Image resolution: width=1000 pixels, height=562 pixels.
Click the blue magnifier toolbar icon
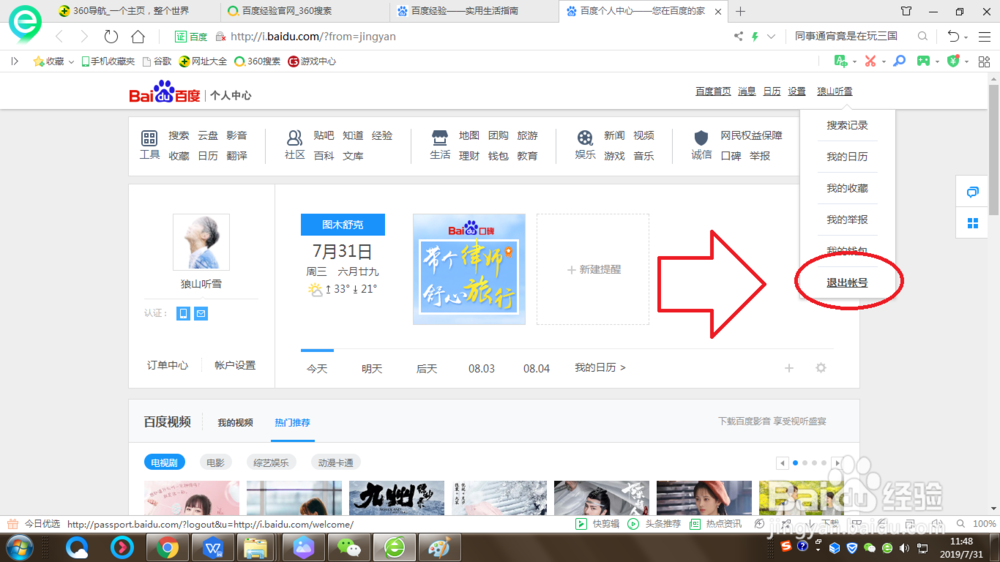click(899, 61)
